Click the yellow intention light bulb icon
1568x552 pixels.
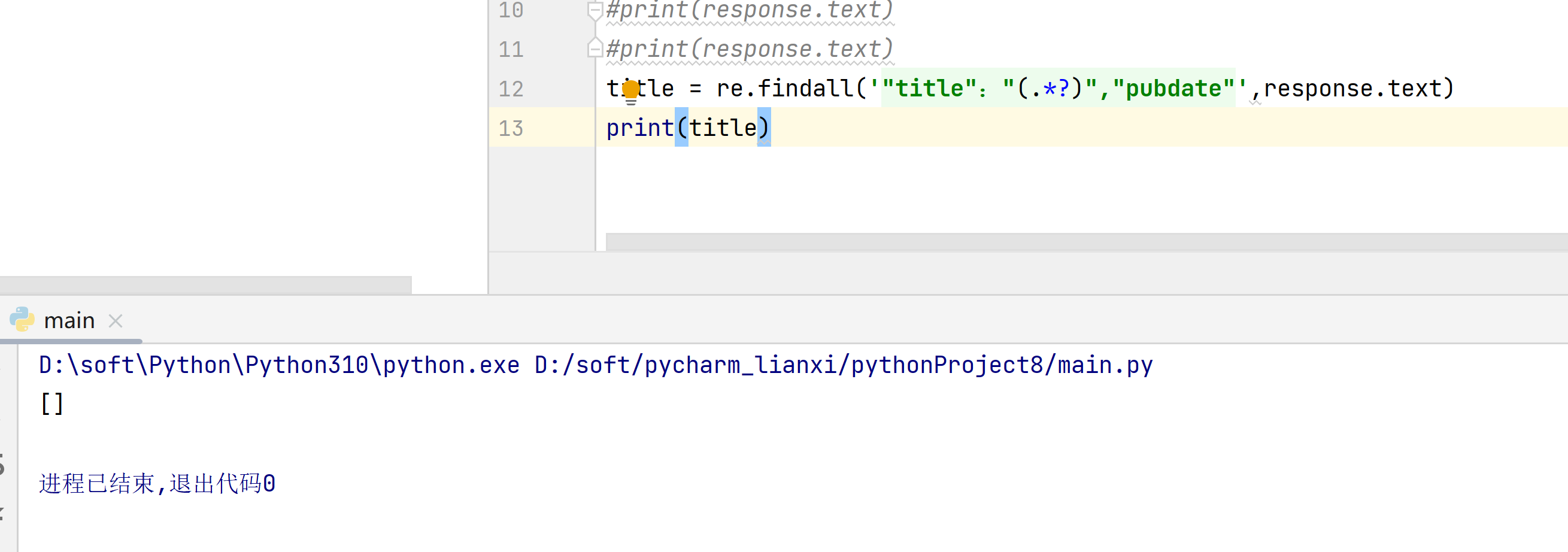630,90
